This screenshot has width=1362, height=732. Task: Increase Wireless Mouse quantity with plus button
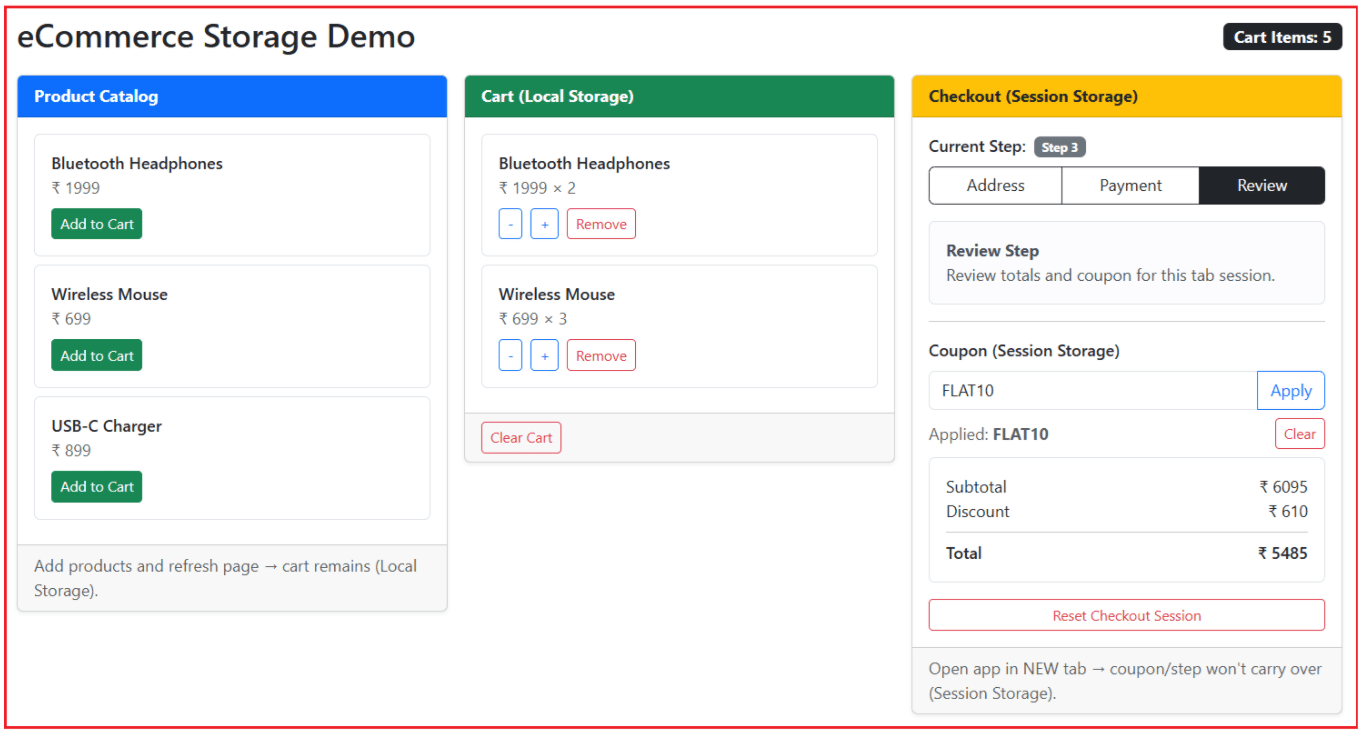pyautogui.click(x=544, y=355)
